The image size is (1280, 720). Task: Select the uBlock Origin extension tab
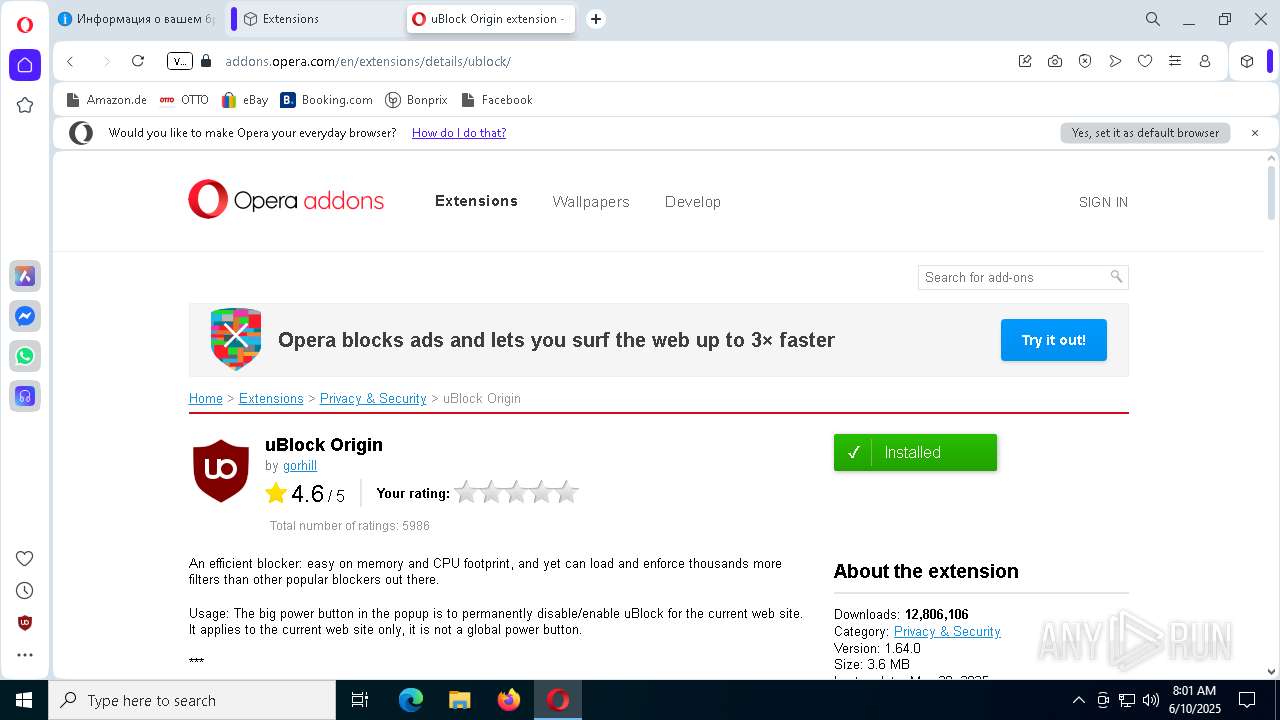[490, 19]
